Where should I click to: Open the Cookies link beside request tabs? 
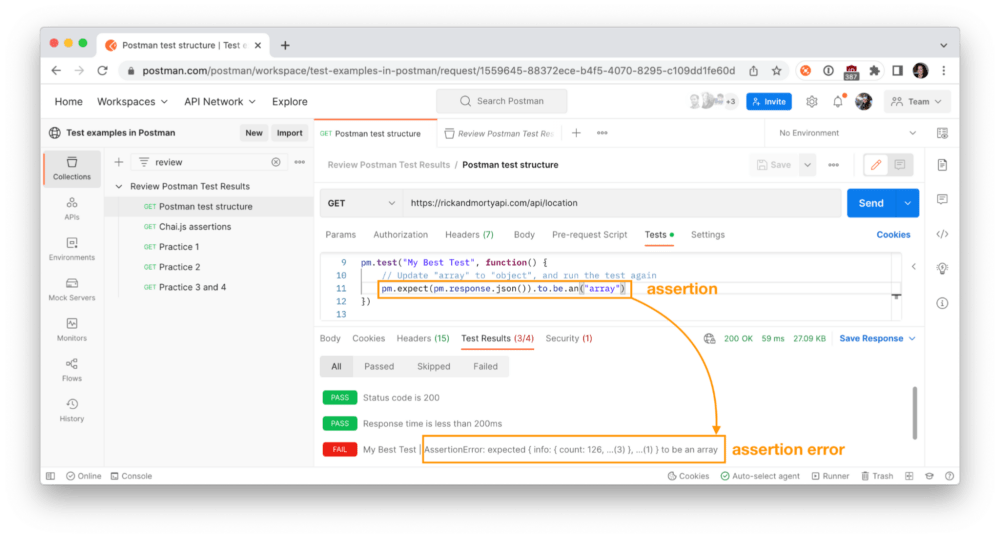pyautogui.click(x=893, y=235)
